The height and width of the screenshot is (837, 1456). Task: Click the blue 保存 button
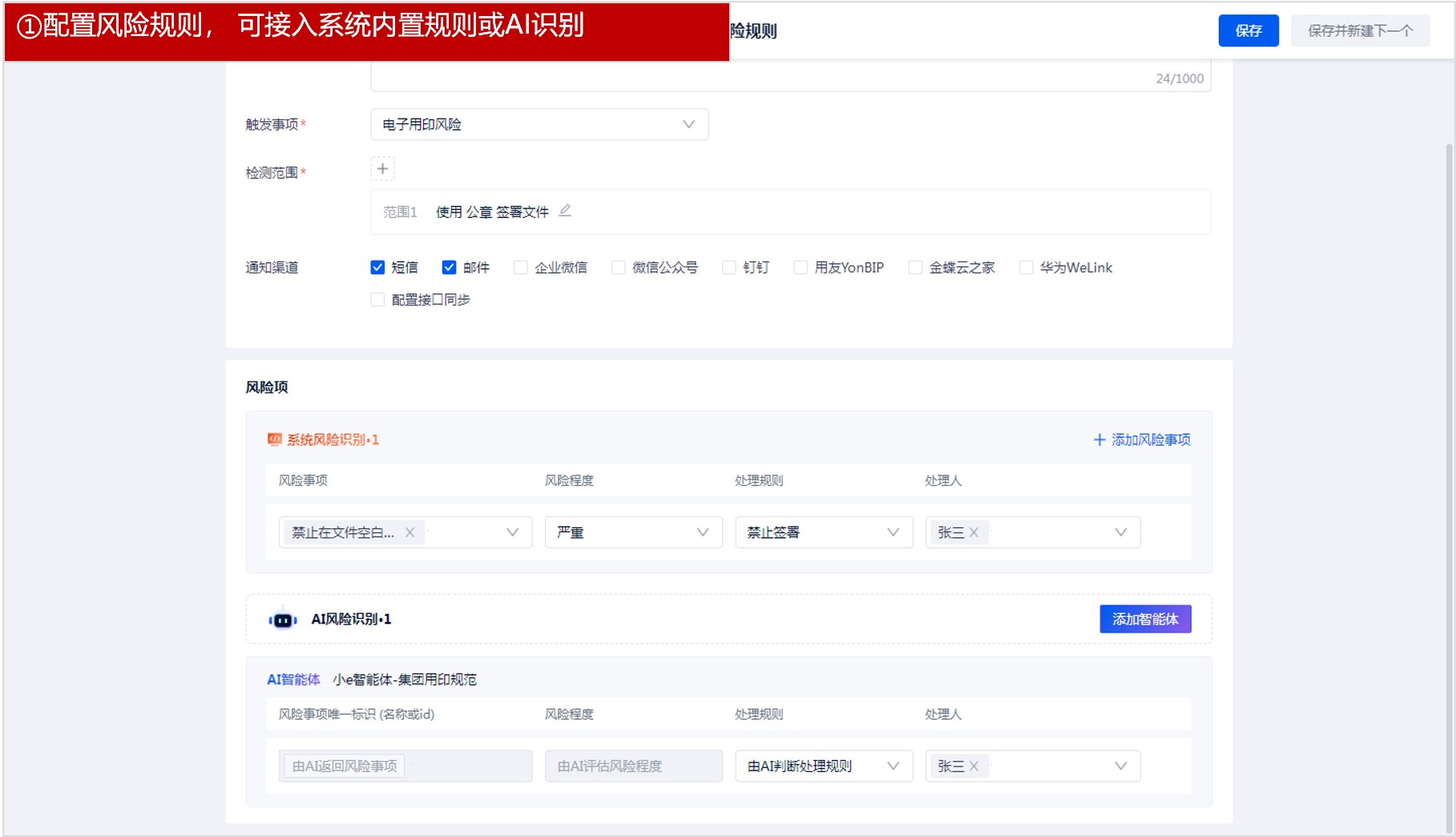(x=1248, y=30)
